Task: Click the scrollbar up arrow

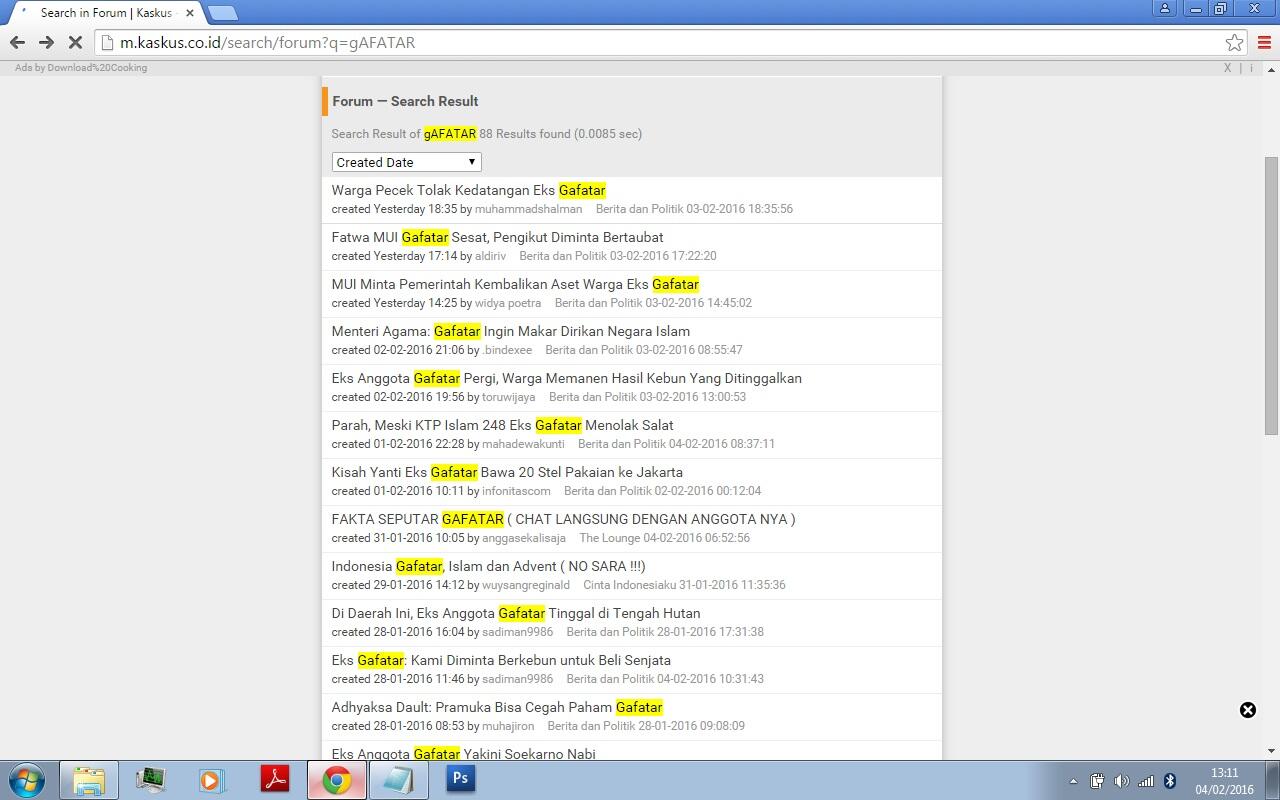Action: click(x=1271, y=68)
